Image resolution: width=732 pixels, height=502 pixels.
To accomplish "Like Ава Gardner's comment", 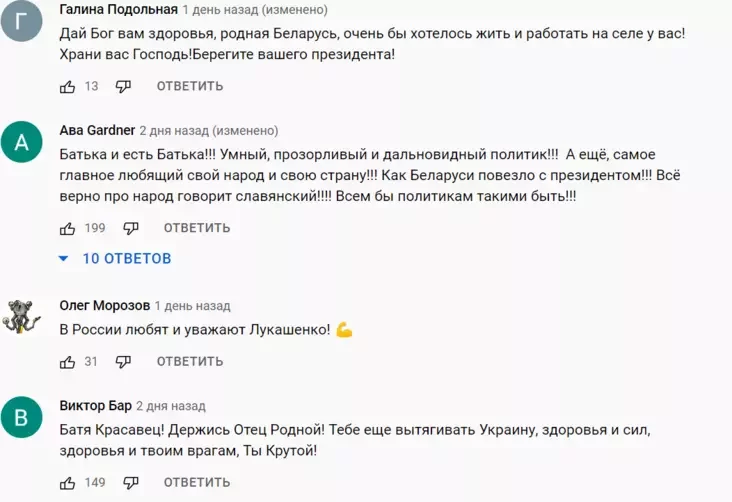I will [68, 228].
